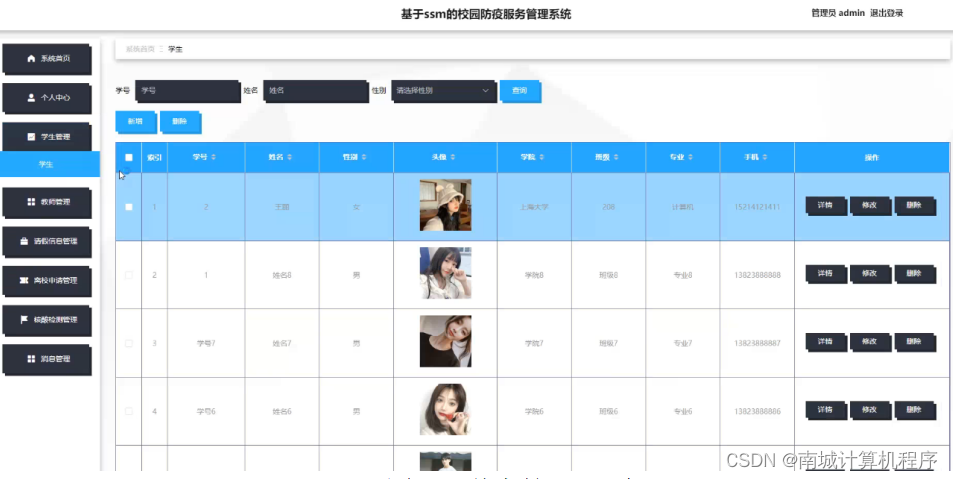
Task: Open 个人中心 via its person icon
Action: [x=32, y=97]
